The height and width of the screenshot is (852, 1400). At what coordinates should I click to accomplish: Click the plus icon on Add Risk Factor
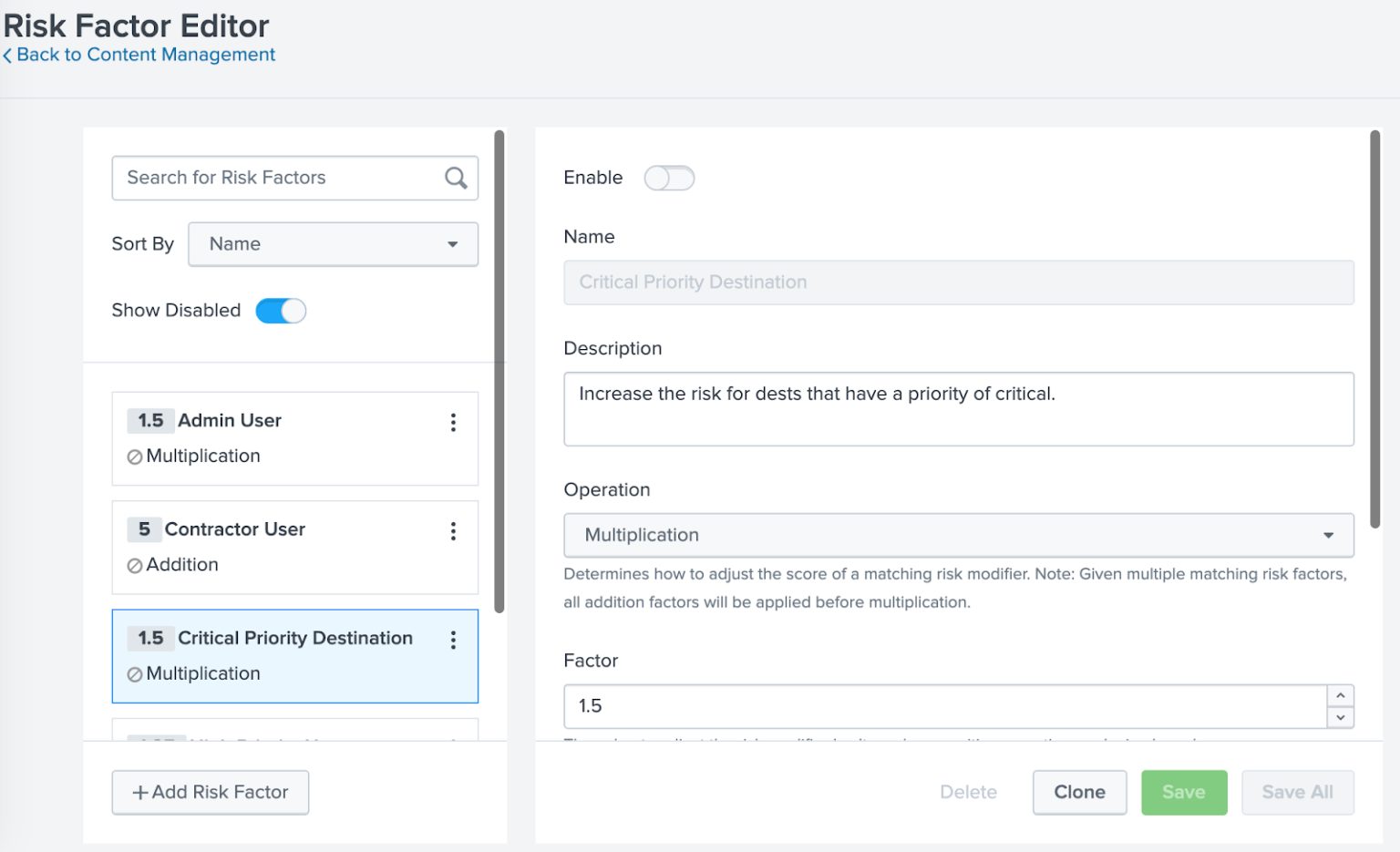140,793
